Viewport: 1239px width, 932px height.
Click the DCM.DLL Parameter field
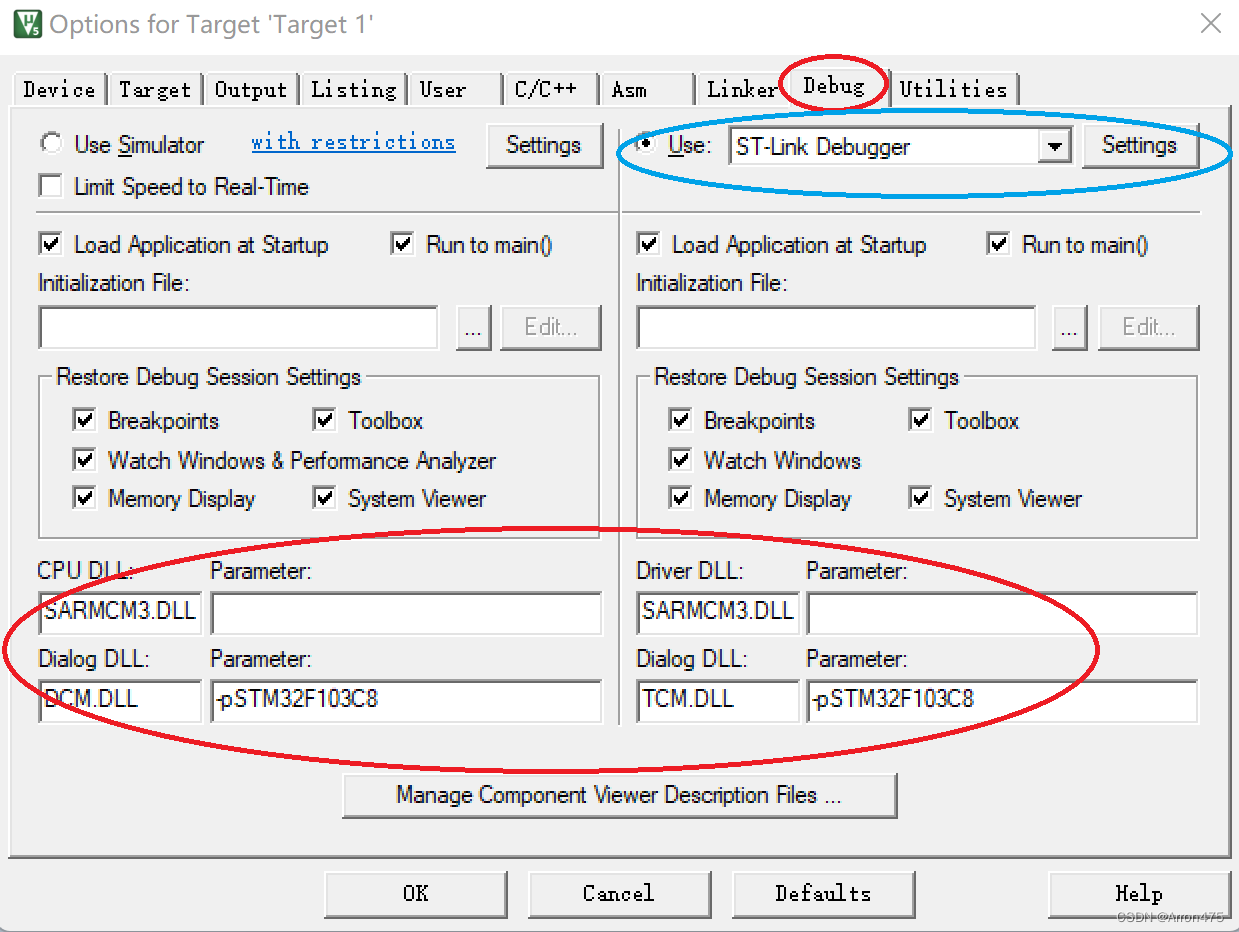(406, 701)
